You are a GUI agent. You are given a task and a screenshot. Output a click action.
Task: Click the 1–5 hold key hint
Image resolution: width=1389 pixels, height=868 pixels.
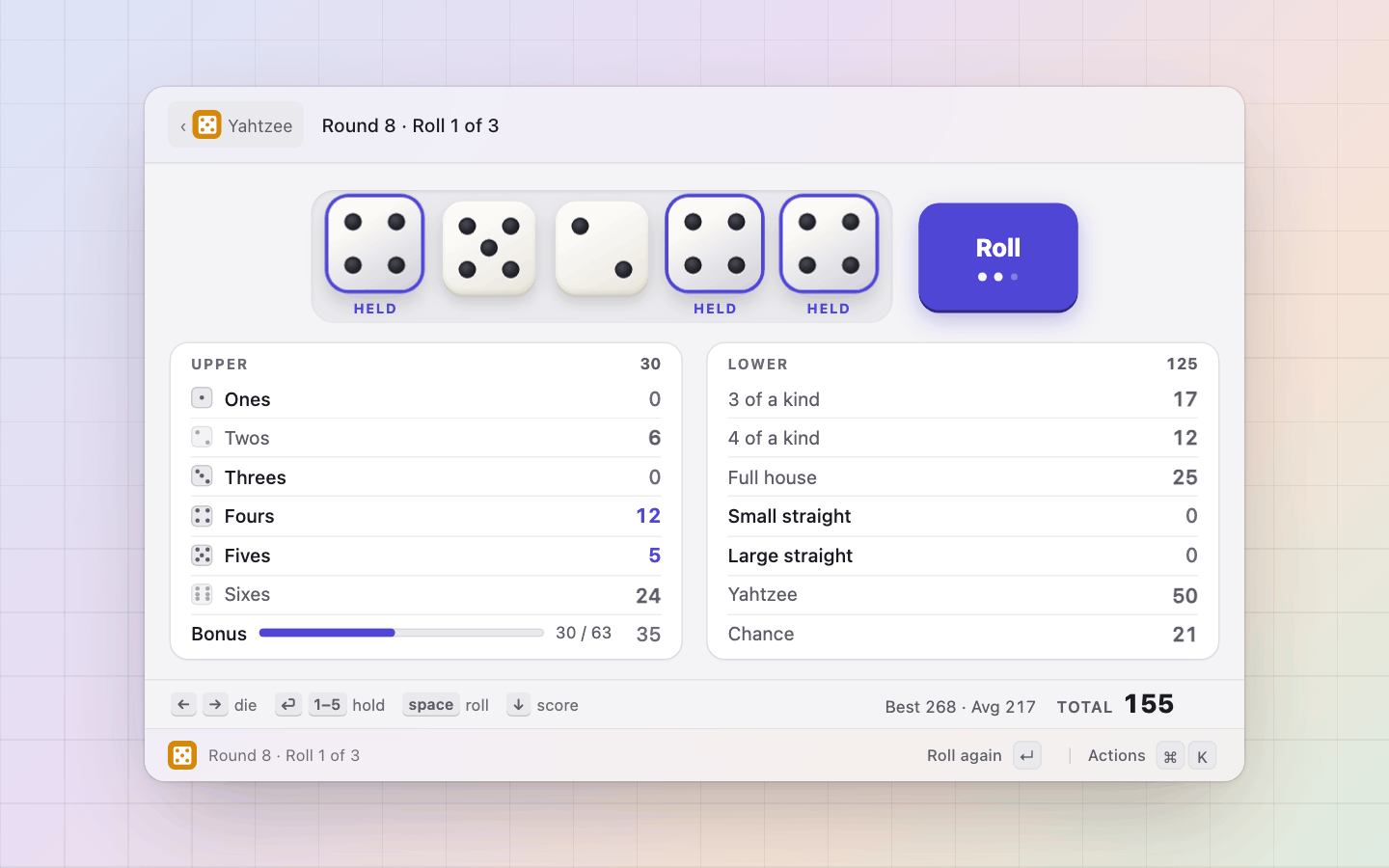click(328, 705)
